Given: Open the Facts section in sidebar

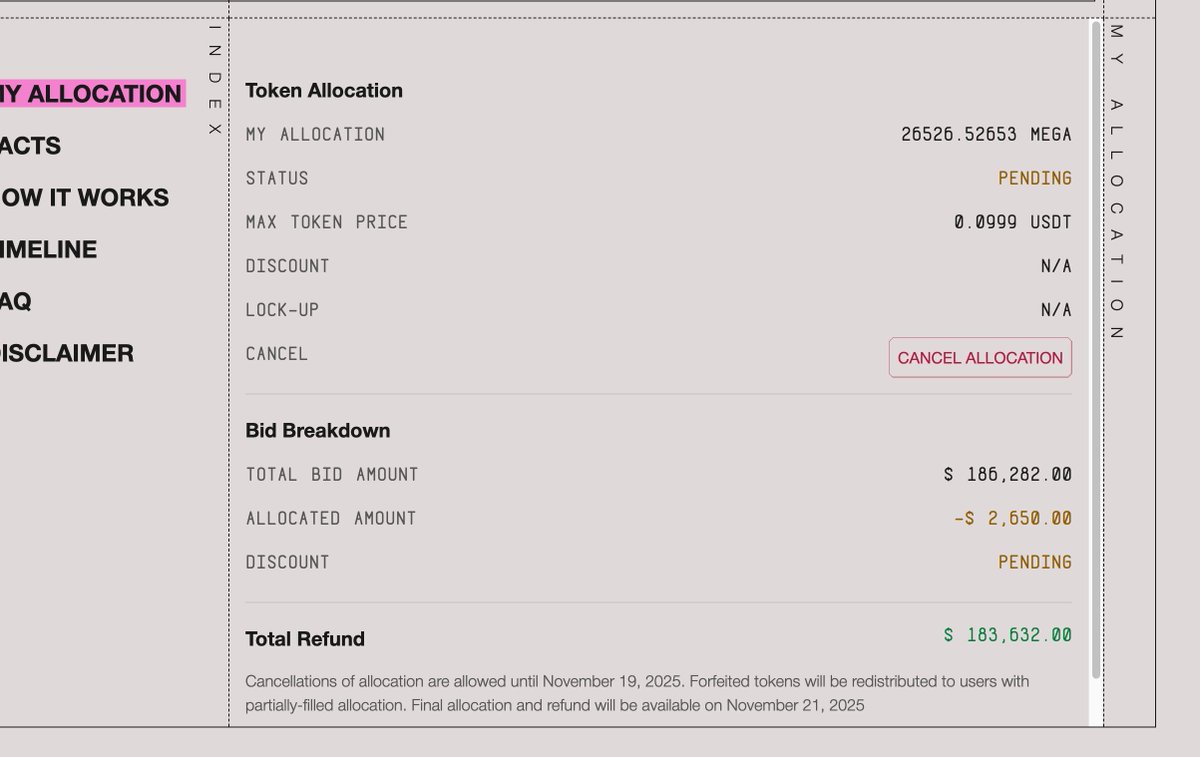Looking at the screenshot, I should coord(31,146).
